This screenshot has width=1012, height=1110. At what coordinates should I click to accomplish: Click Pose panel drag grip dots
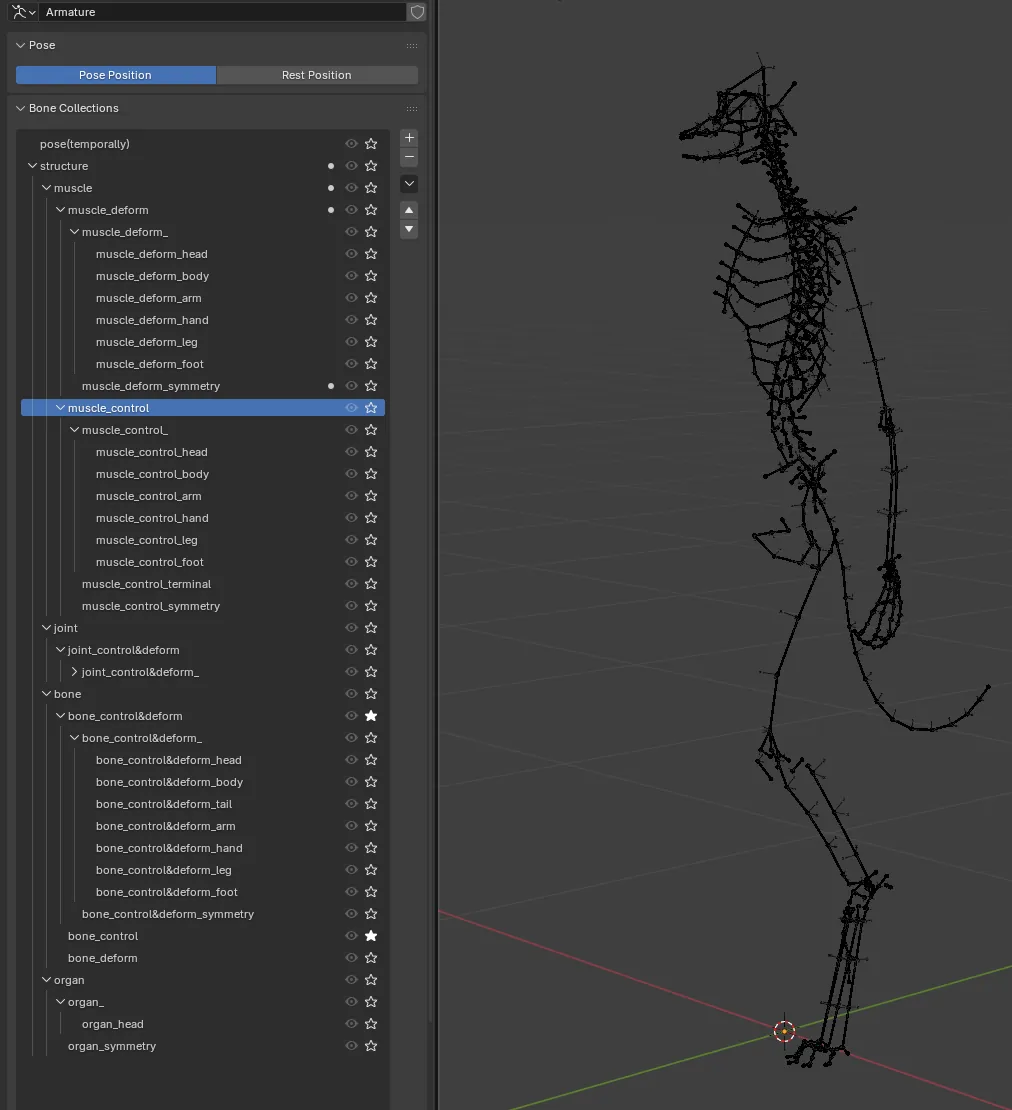click(412, 46)
